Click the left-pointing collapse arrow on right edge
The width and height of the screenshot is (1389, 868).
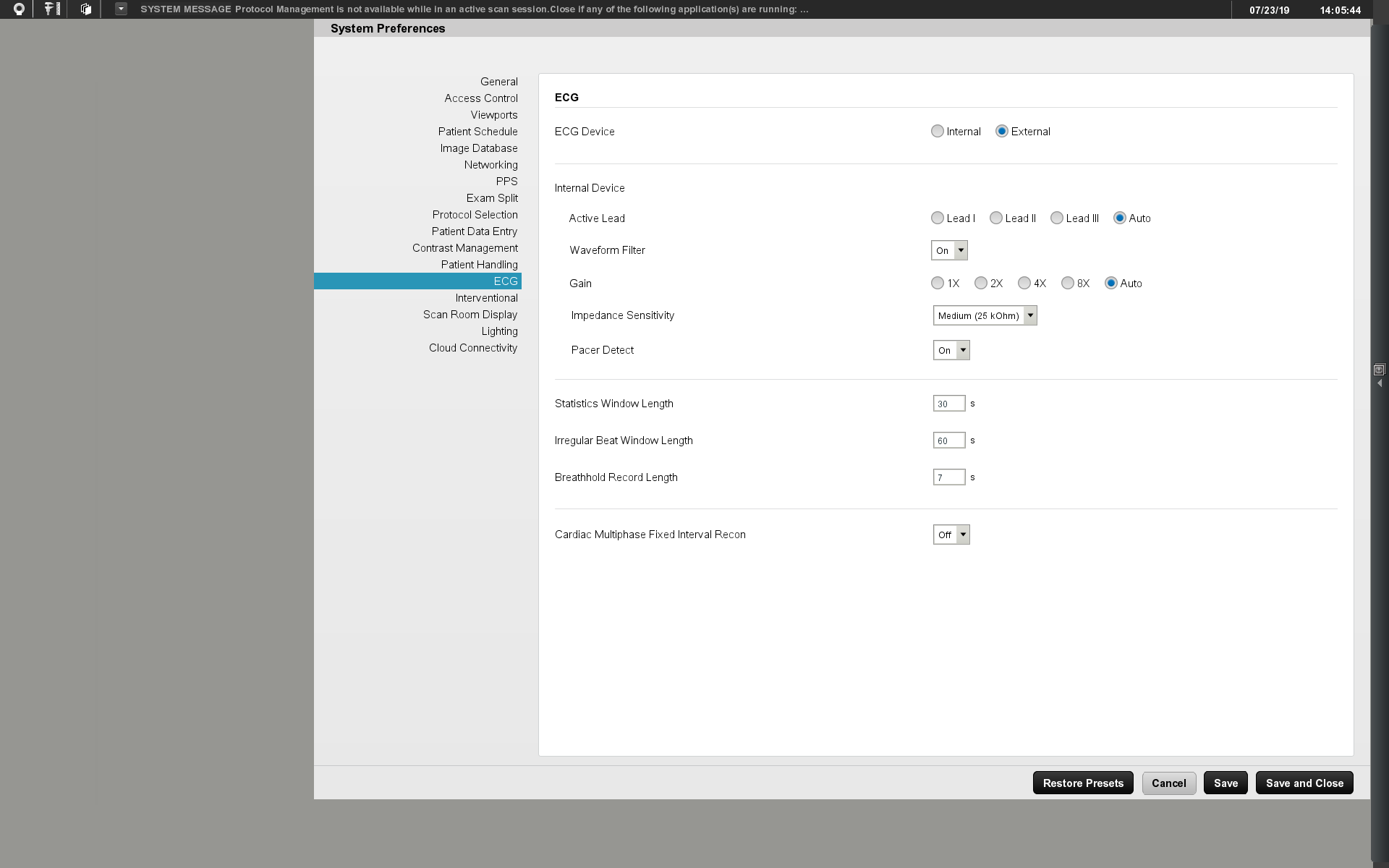1380,383
